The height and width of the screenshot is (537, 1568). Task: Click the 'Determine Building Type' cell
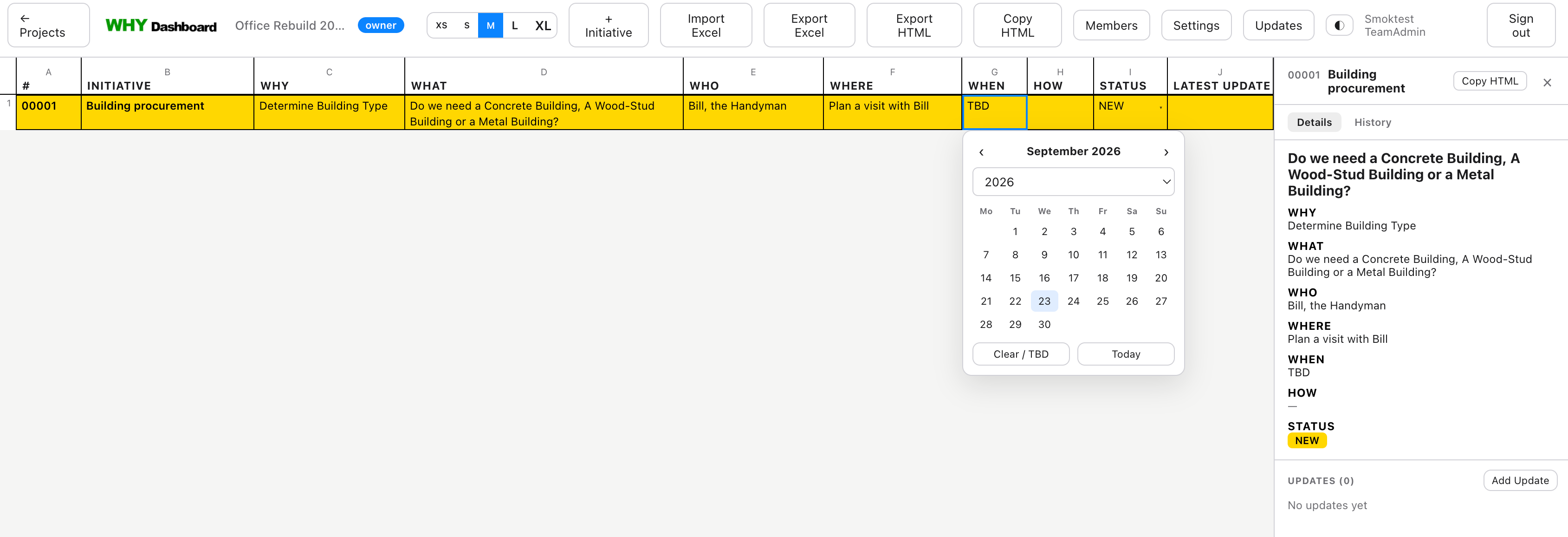point(329,112)
